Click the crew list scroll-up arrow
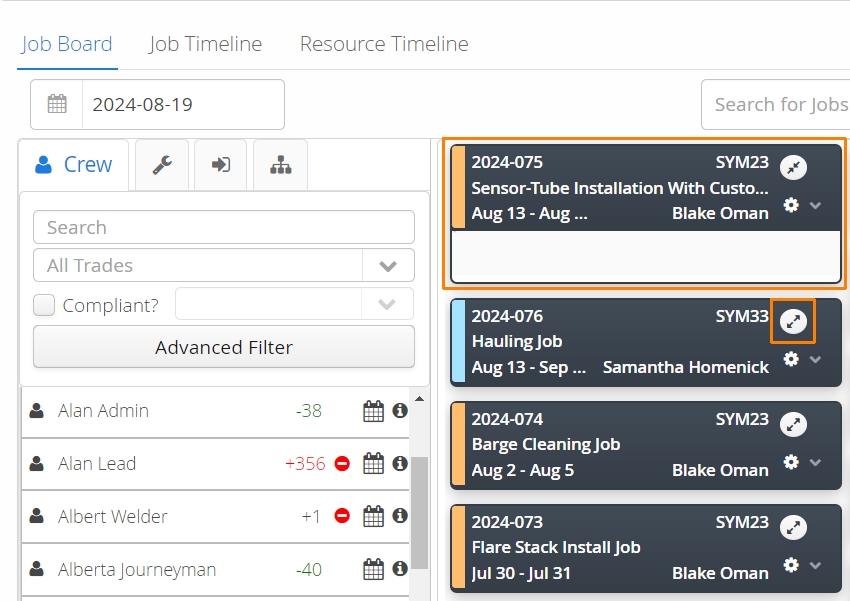Viewport: 850px width, 601px height. coord(420,399)
